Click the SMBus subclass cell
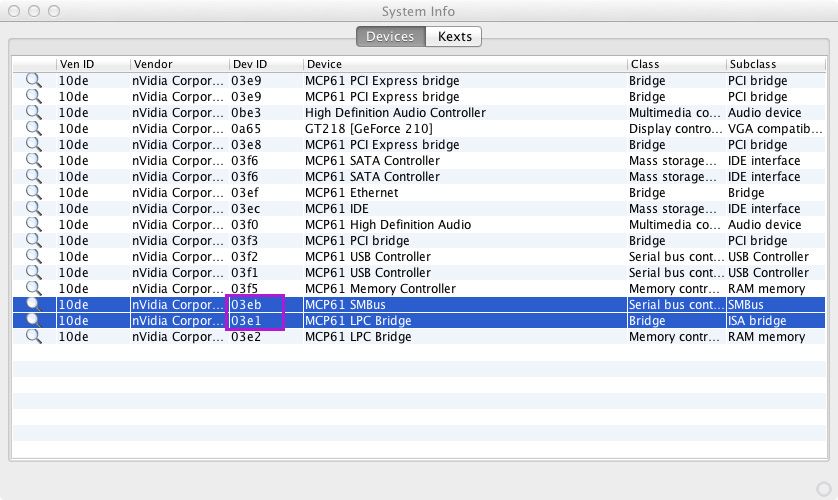Viewport: 838px width, 500px height. (746, 305)
